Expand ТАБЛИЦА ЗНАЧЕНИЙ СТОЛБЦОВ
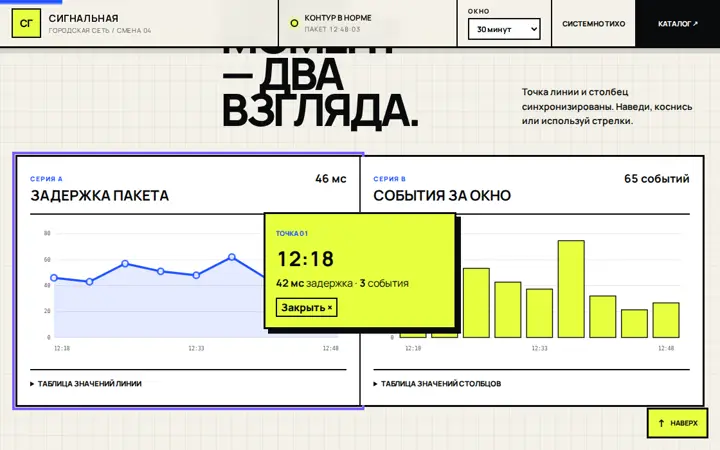Viewport: 720px width, 450px height. 437,383
